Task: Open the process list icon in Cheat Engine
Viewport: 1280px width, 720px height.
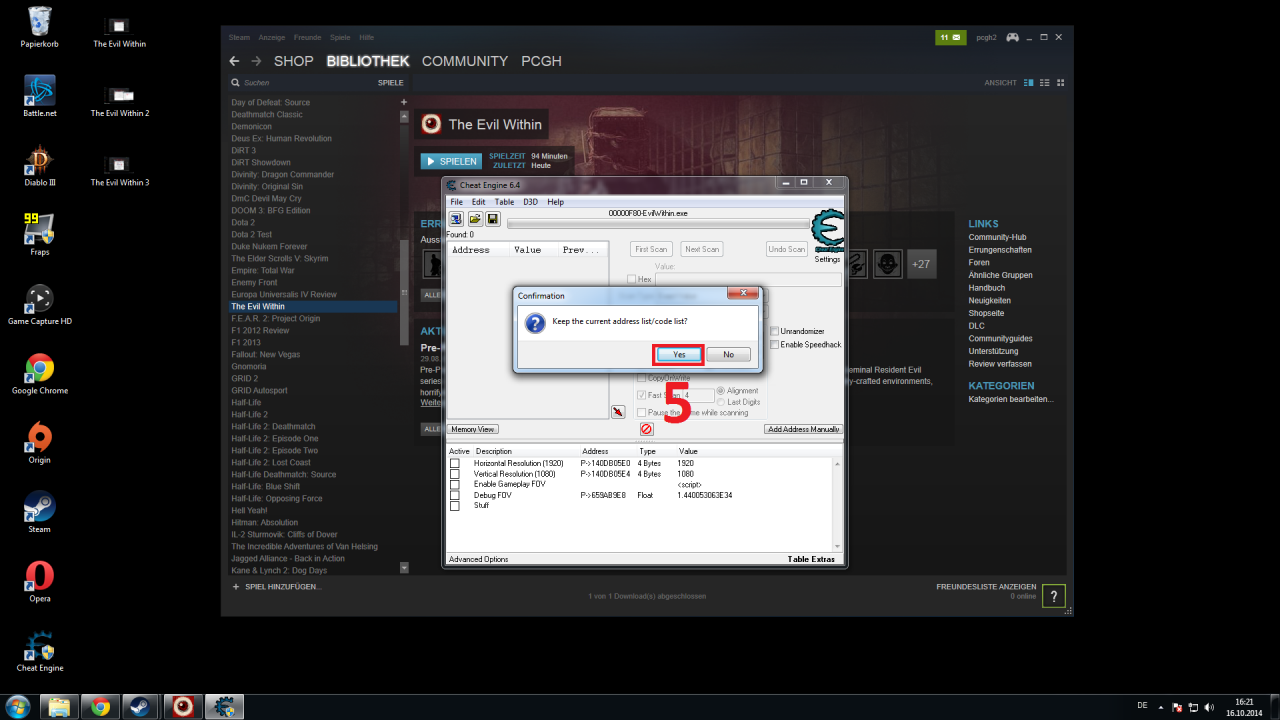Action: pyautogui.click(x=456, y=219)
